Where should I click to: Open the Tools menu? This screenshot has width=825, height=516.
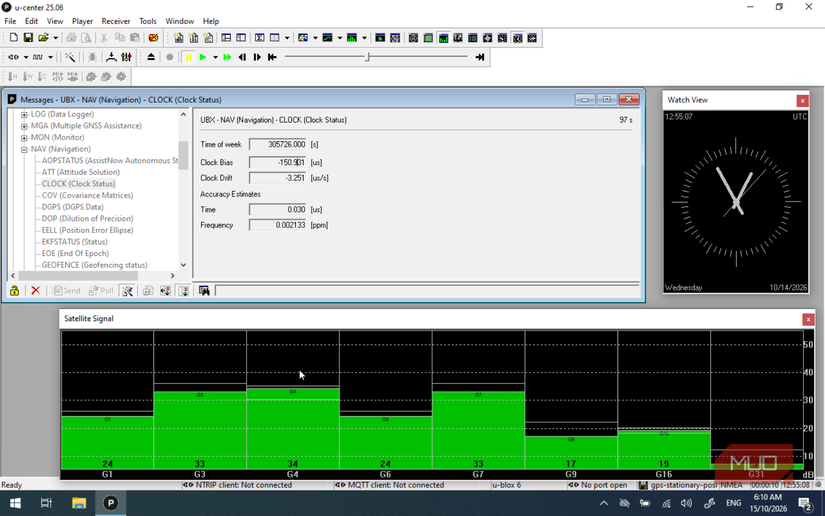tap(148, 21)
